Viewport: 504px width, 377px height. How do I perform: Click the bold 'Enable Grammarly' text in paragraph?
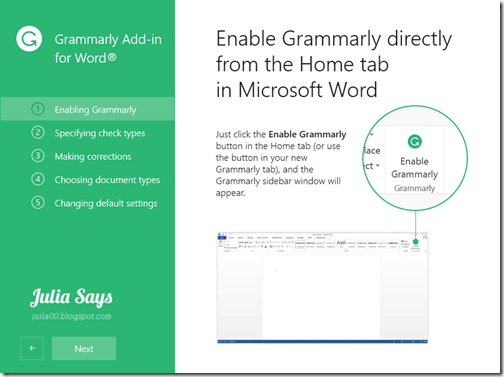click(x=307, y=134)
